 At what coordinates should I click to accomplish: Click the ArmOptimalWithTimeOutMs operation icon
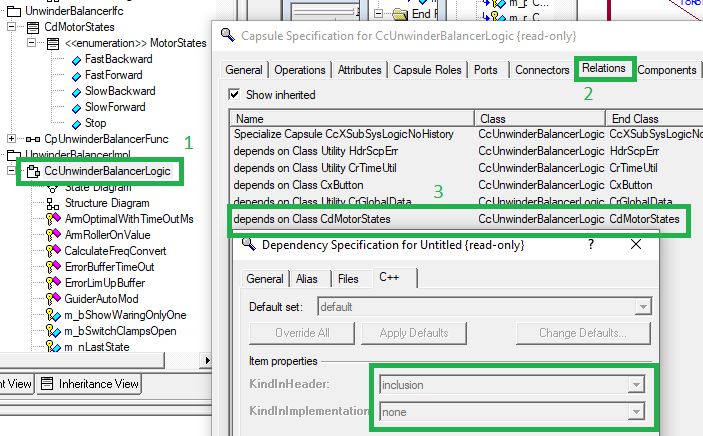(x=53, y=219)
